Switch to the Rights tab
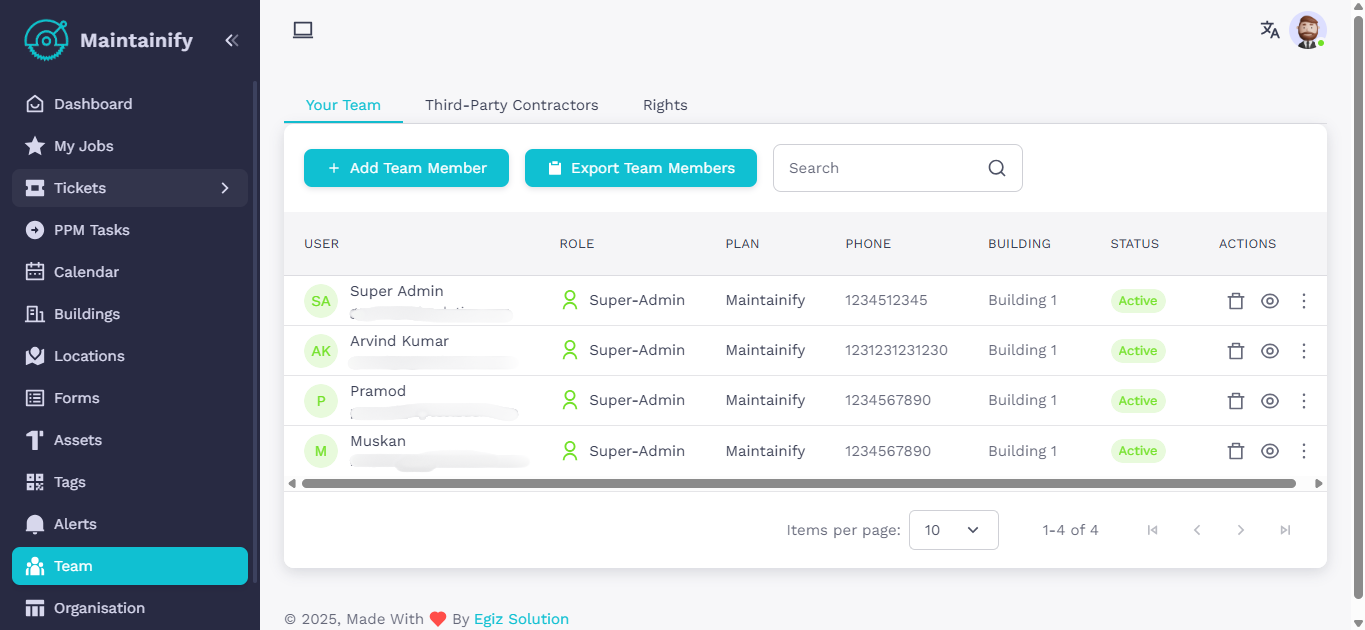 pos(665,105)
